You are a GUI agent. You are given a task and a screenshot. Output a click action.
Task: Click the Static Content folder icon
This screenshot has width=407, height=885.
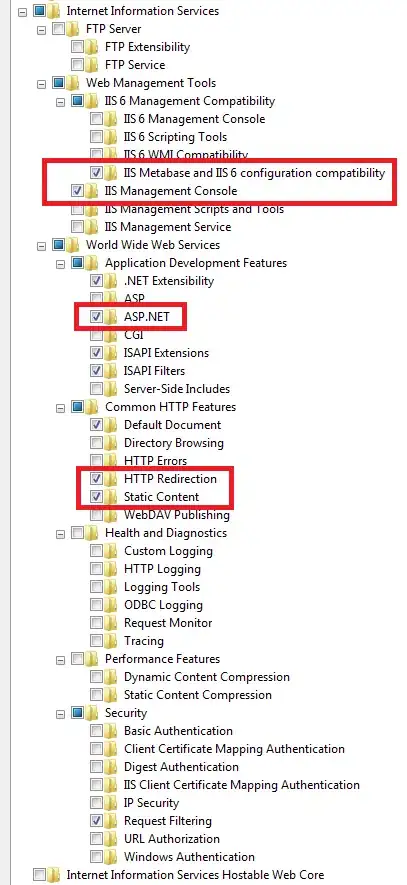click(111, 497)
